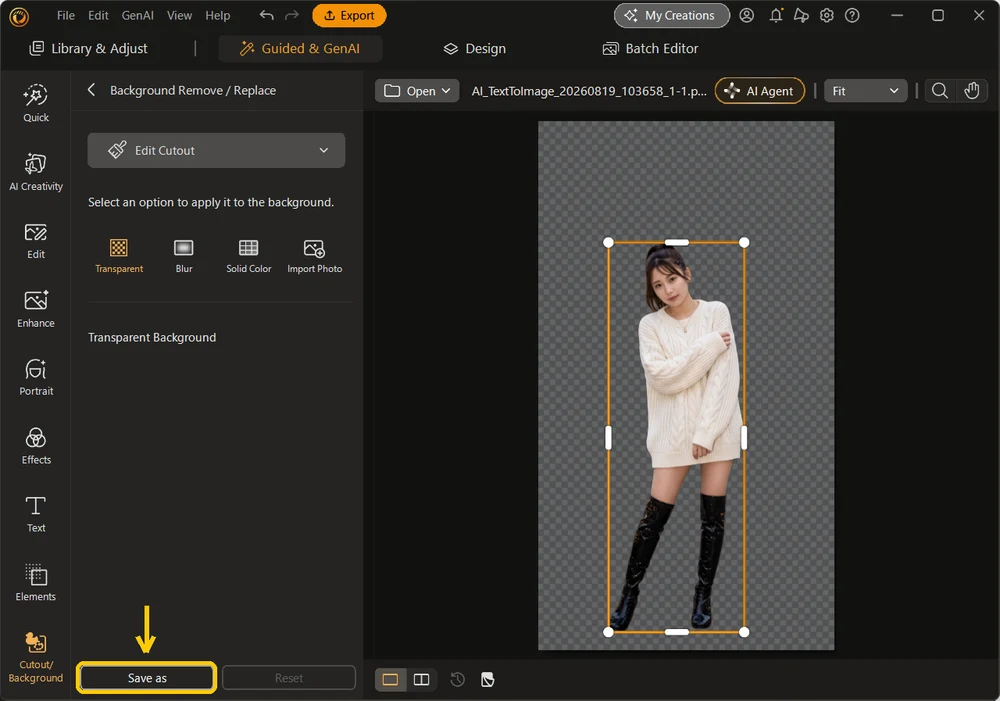Open the Effects panel
This screenshot has height=701, width=1000.
36,446
